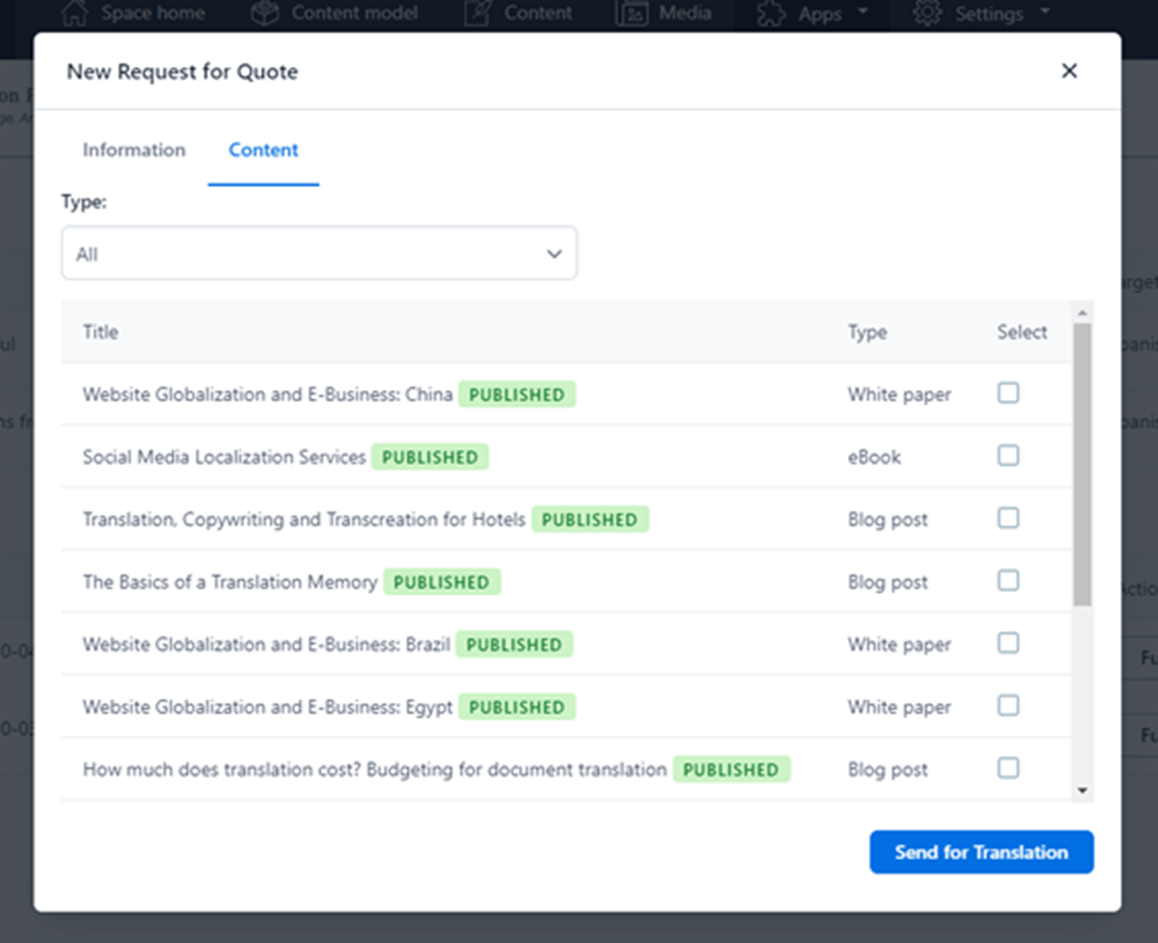This screenshot has height=943, width=1158.
Task: Dismiss the New Request for Quote dialog
Action: [1069, 71]
